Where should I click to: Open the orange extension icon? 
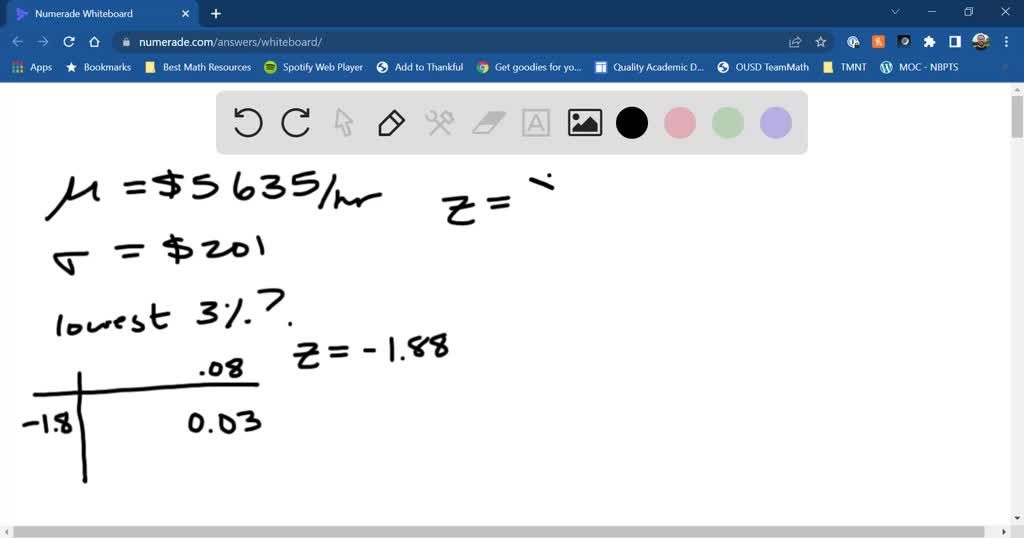pos(878,42)
